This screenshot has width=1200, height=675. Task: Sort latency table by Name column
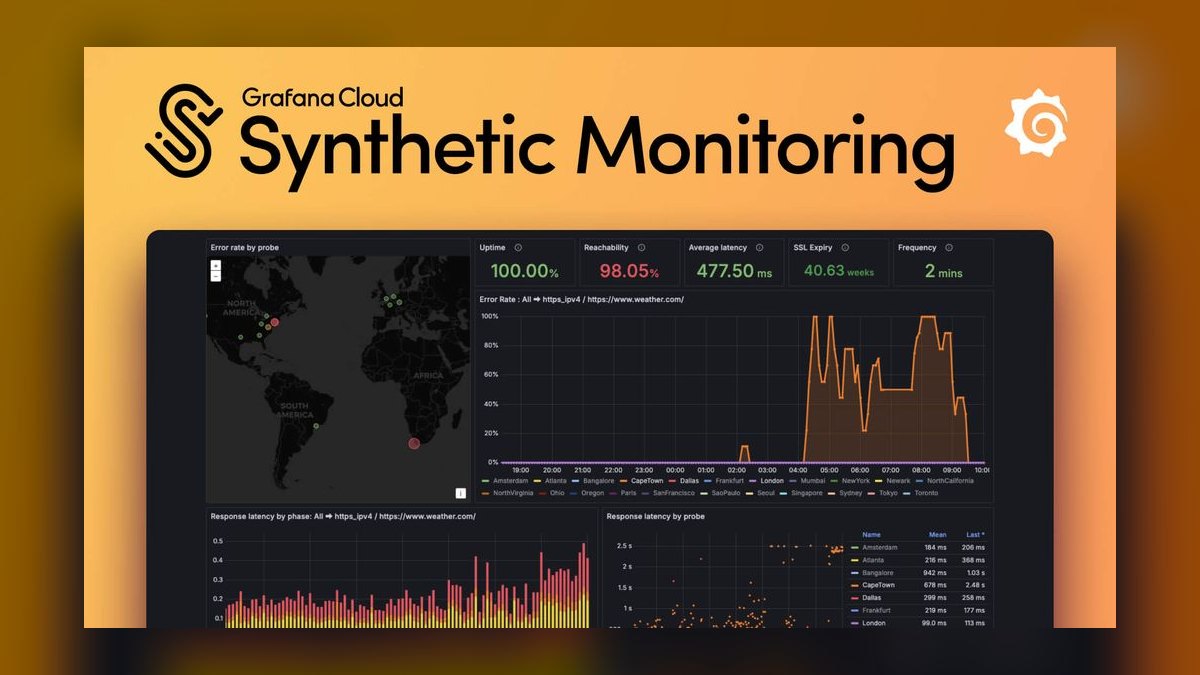(872, 535)
